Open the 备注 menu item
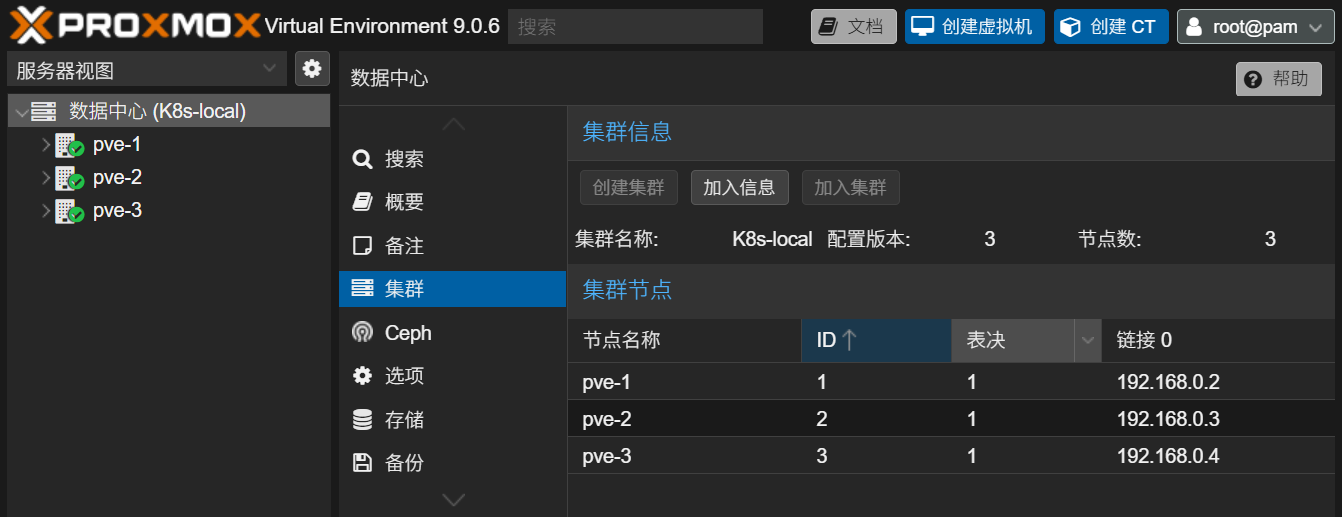The height and width of the screenshot is (517, 1342). tap(452, 246)
